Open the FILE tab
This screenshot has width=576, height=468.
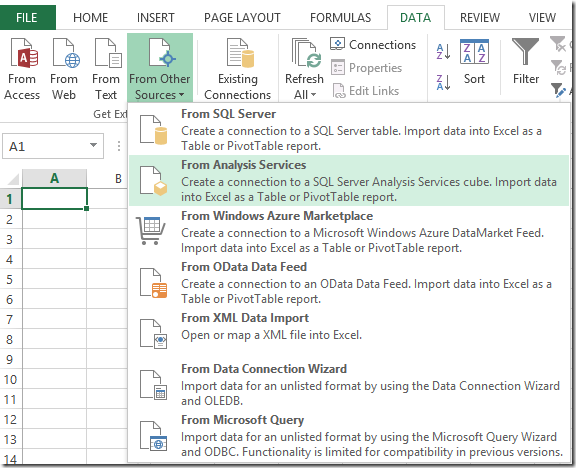pyautogui.click(x=27, y=17)
